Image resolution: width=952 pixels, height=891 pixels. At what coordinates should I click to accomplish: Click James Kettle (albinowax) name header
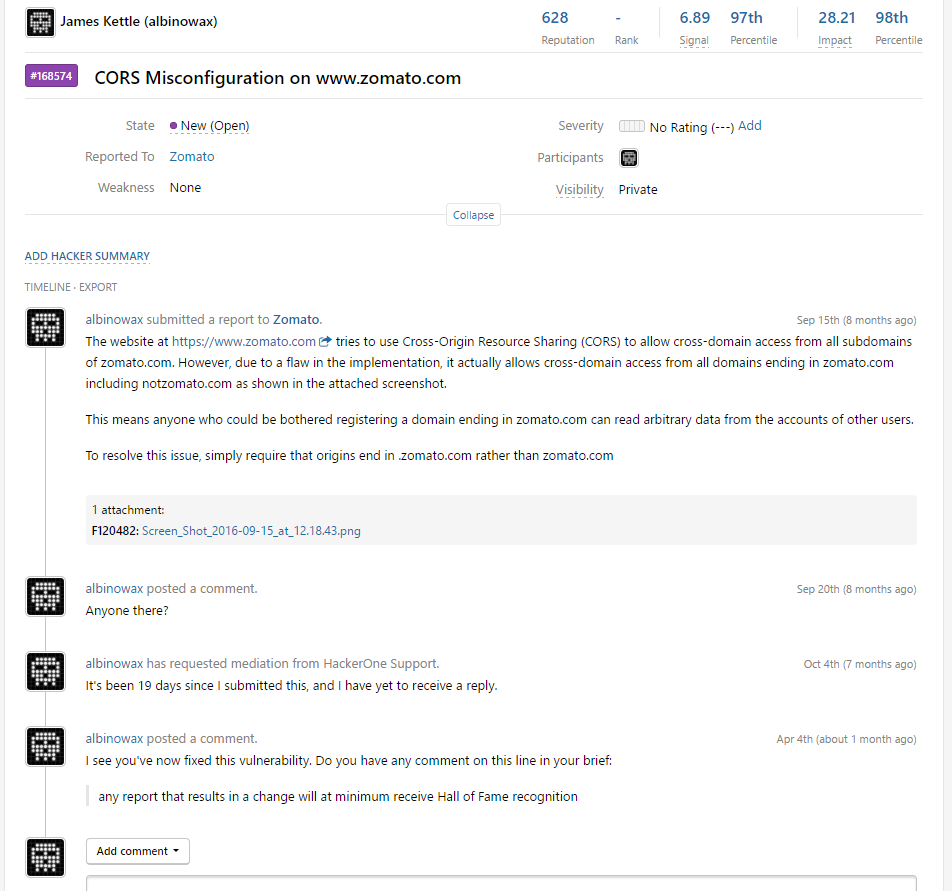[x=139, y=21]
